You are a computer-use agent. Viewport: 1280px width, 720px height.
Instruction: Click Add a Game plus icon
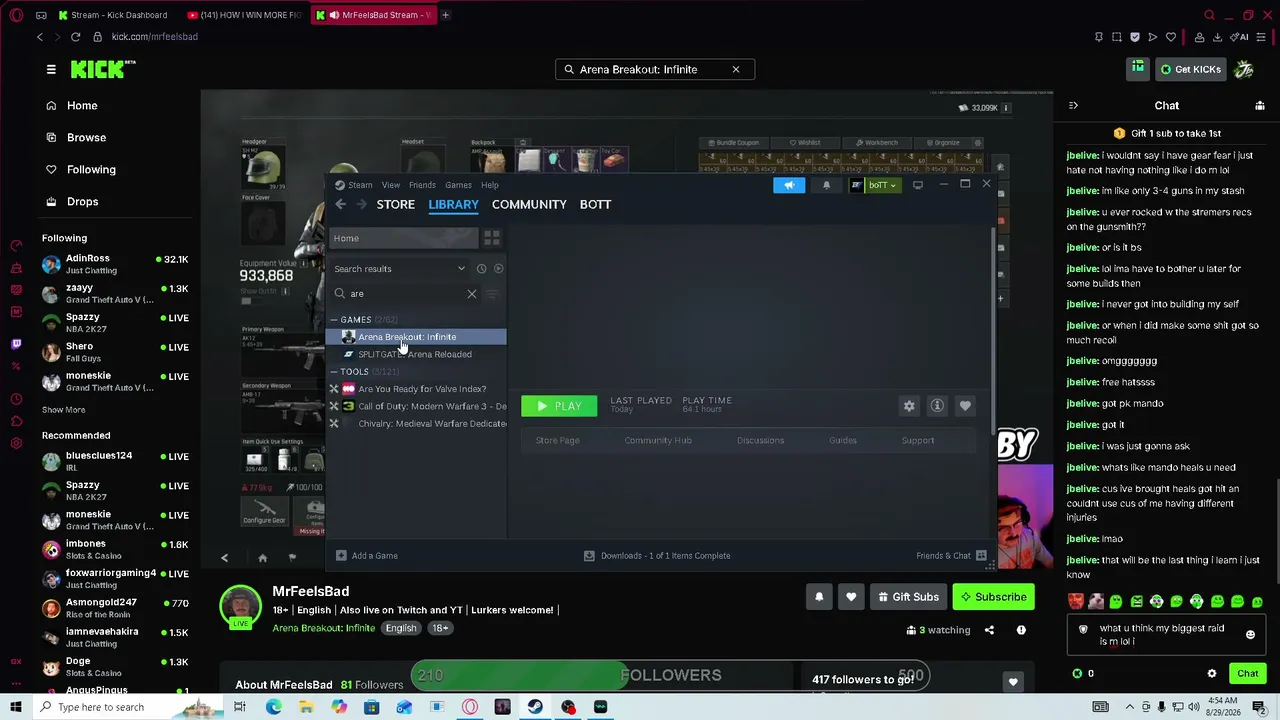(x=341, y=556)
